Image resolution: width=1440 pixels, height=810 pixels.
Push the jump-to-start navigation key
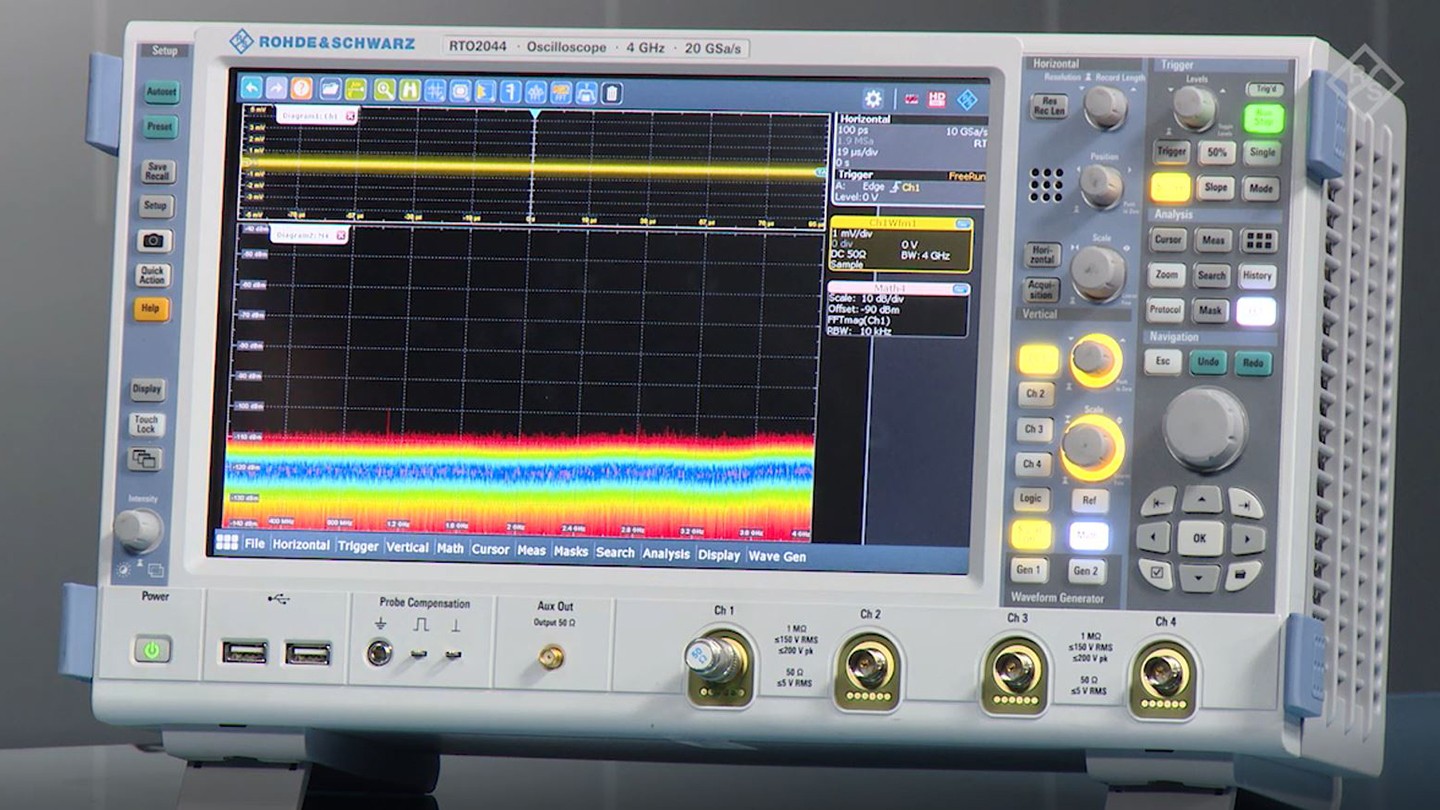[1158, 502]
